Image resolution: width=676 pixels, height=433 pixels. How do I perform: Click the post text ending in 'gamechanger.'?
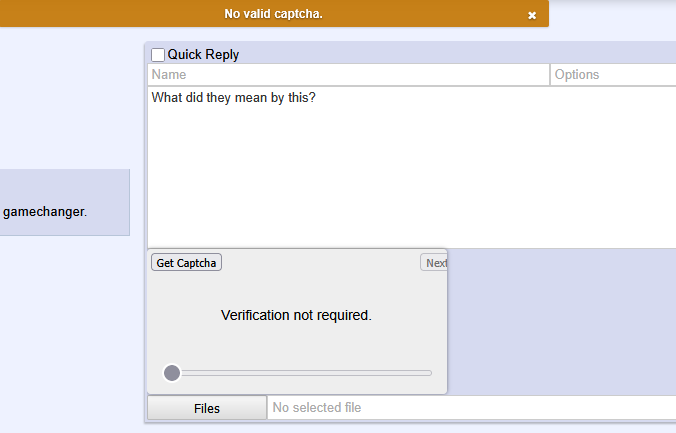tap(45, 212)
